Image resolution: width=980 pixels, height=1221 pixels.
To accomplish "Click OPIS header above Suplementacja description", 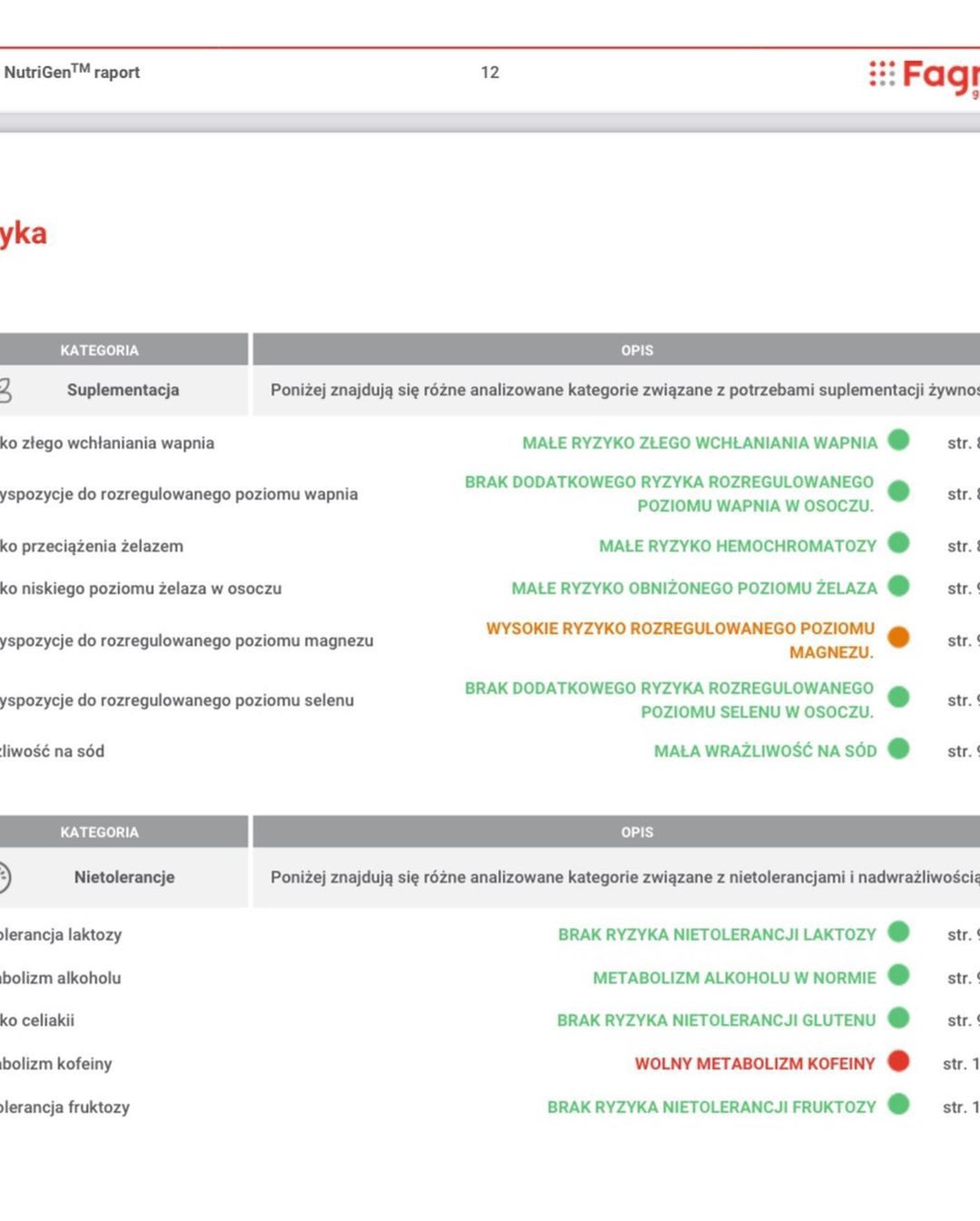I will point(637,350).
